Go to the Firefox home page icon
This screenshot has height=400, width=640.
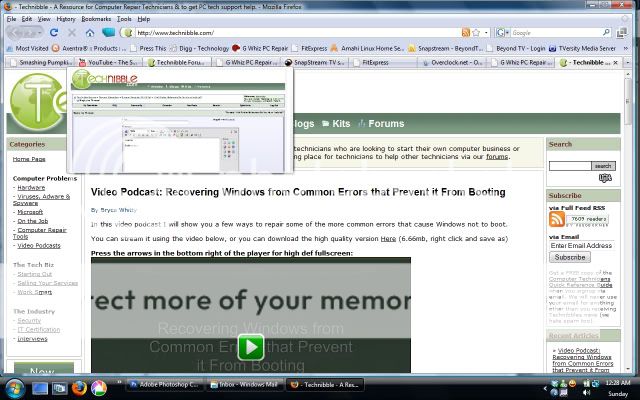[x=90, y=32]
